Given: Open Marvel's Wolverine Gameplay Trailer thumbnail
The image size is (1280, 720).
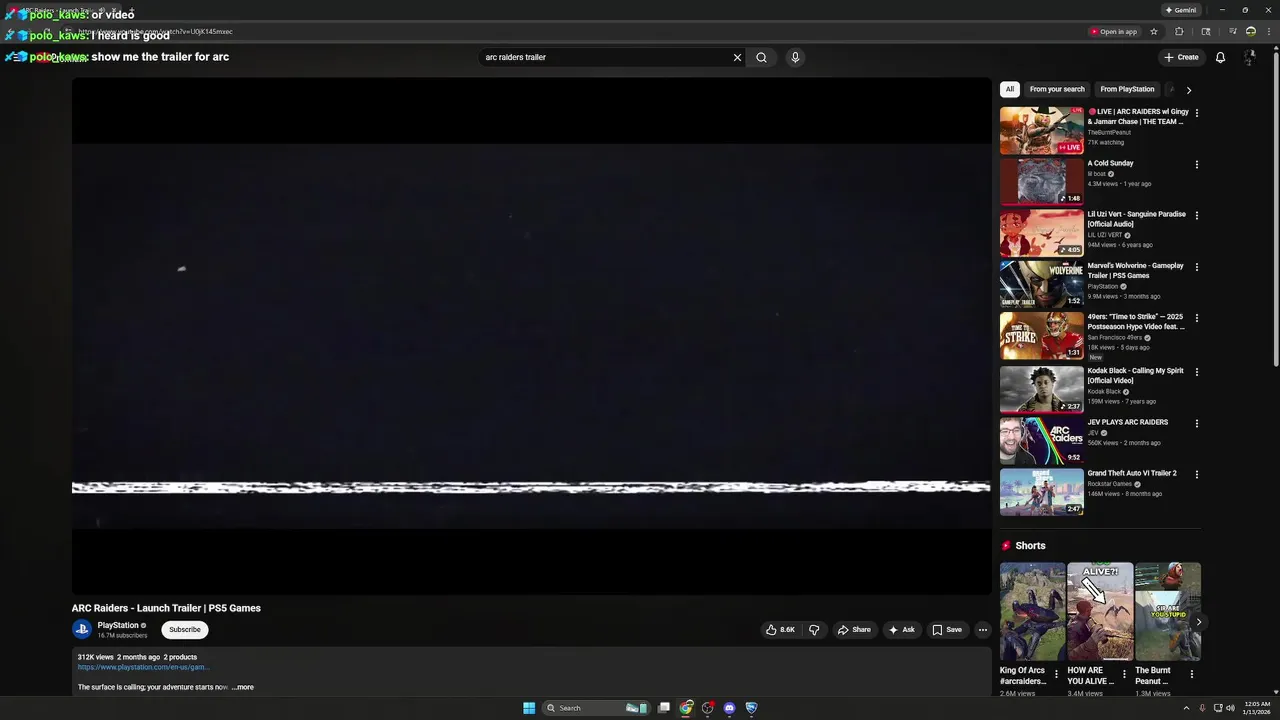Looking at the screenshot, I should (1041, 284).
